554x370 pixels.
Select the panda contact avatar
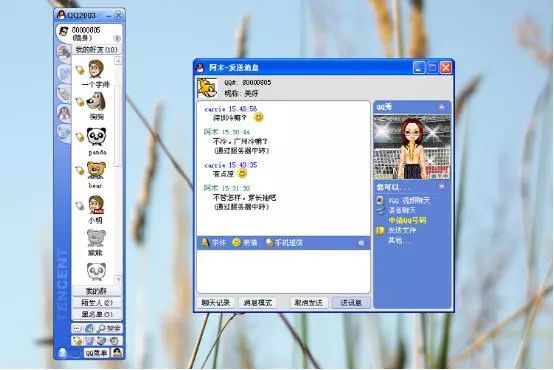tap(96, 137)
